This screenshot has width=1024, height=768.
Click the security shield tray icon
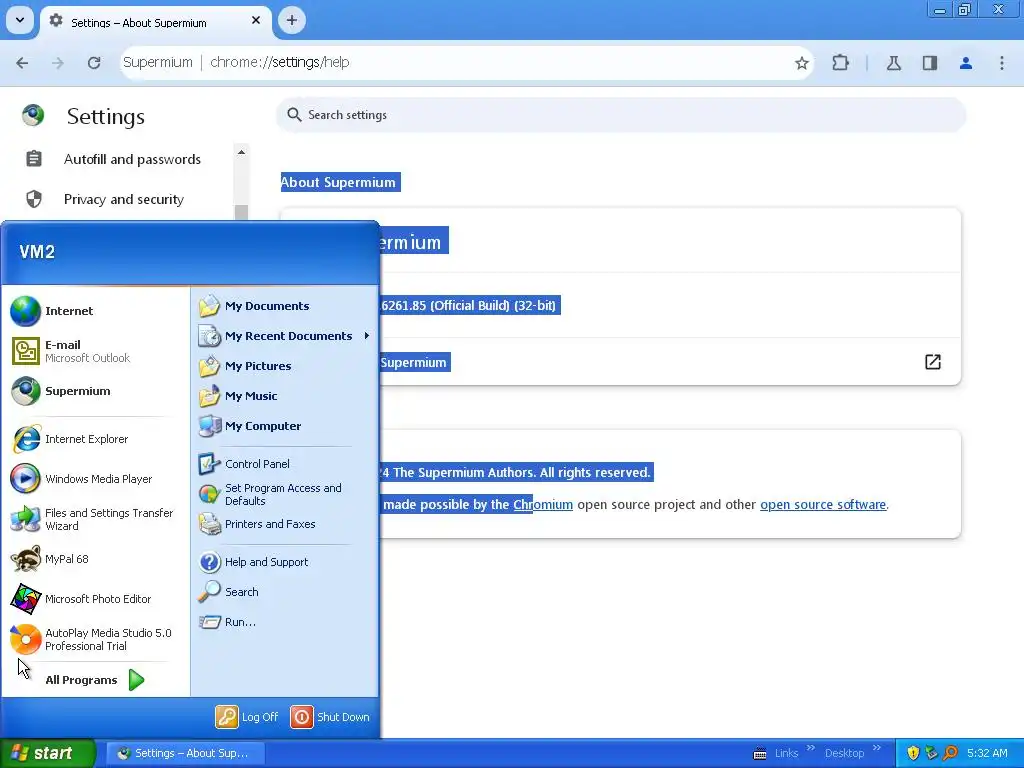point(913,753)
